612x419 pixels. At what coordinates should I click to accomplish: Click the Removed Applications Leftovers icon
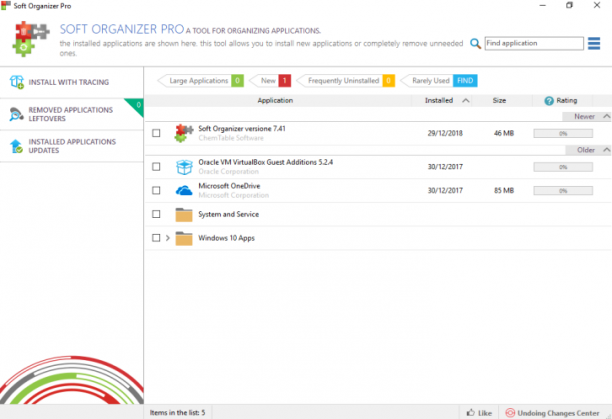coord(16,114)
